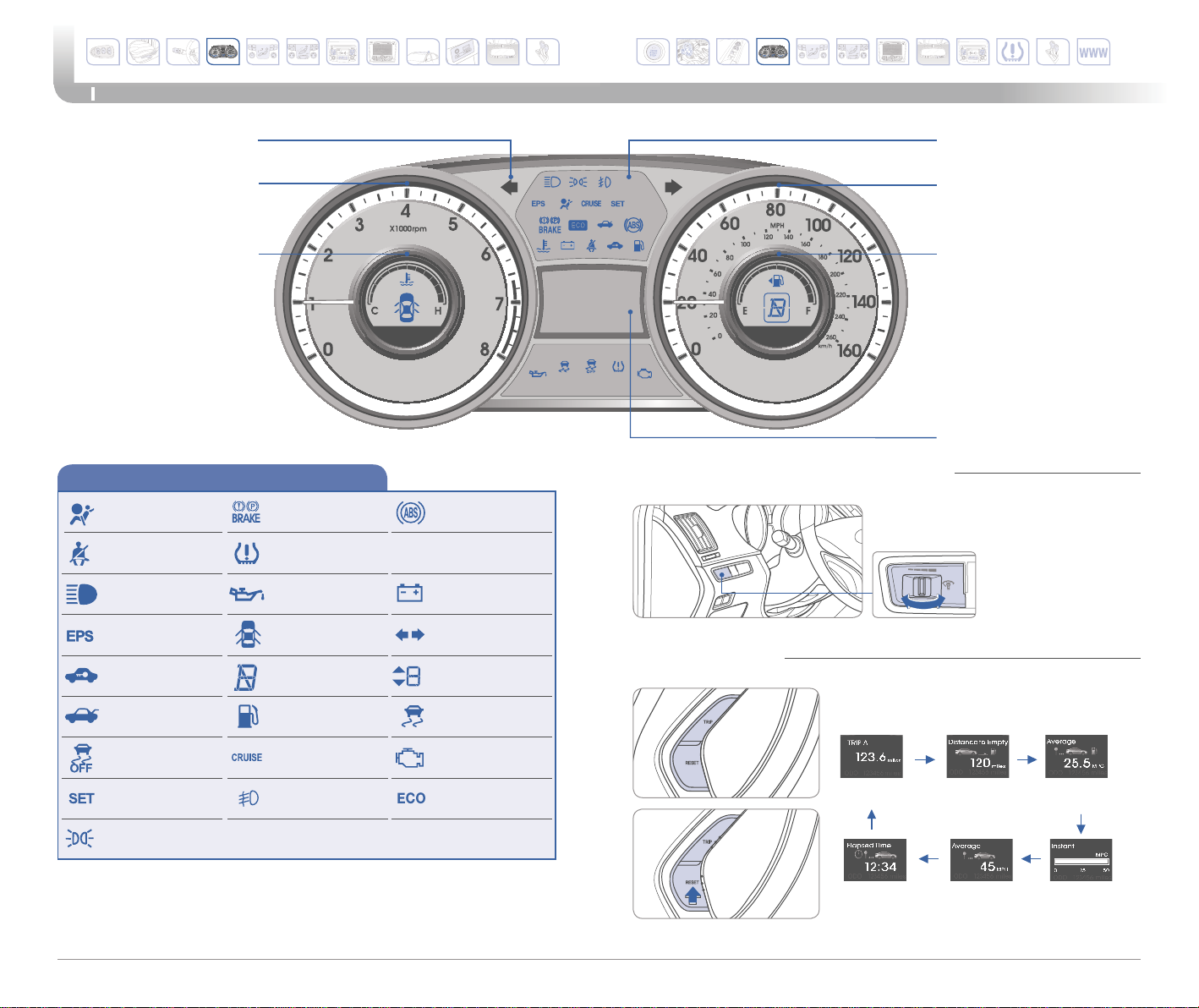
Task: Select the ESC OFF icon in legend
Action: pyautogui.click(x=81, y=758)
